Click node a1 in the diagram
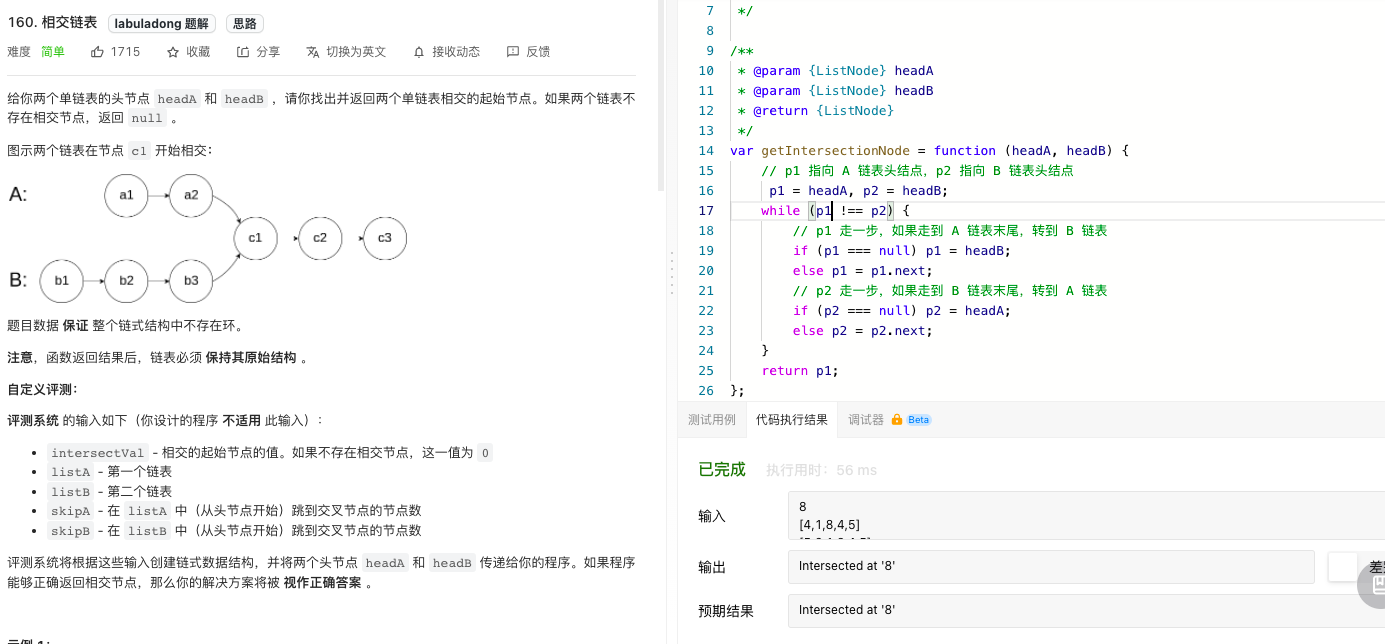The width and height of the screenshot is (1385, 644). [126, 195]
